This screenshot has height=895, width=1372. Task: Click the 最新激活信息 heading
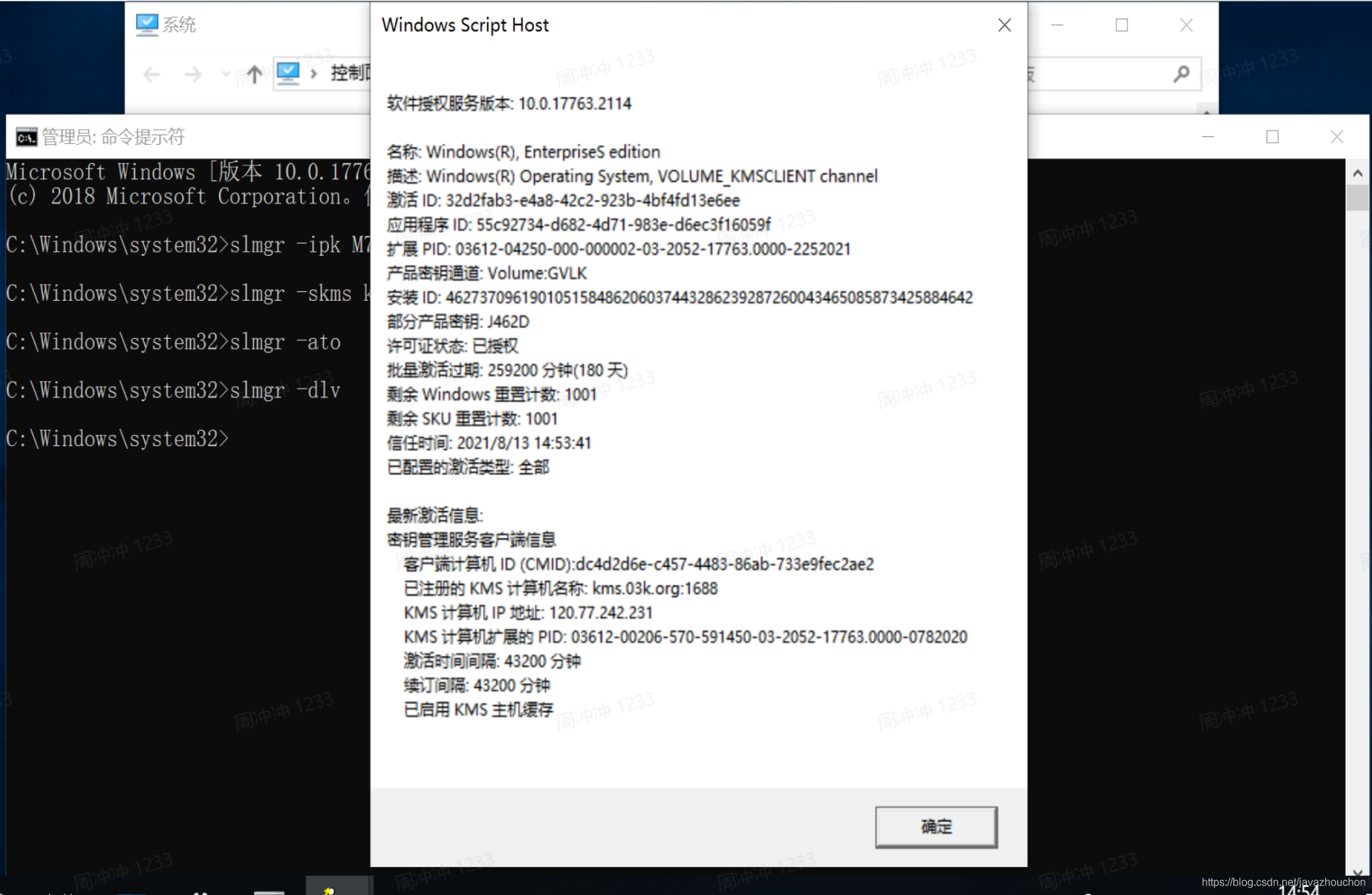[x=435, y=515]
